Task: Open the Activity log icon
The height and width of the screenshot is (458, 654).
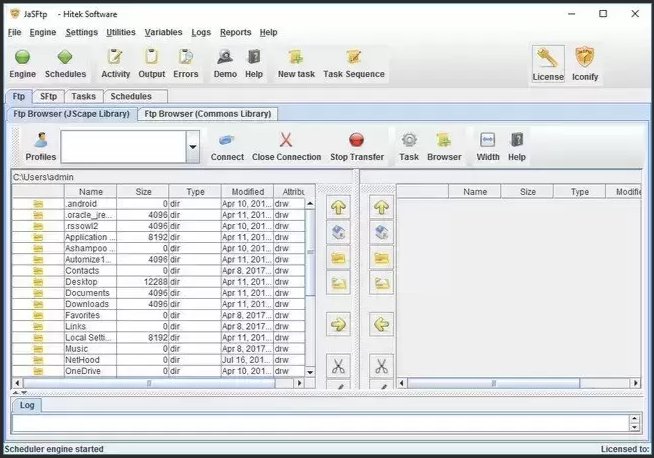Action: pyautogui.click(x=115, y=57)
